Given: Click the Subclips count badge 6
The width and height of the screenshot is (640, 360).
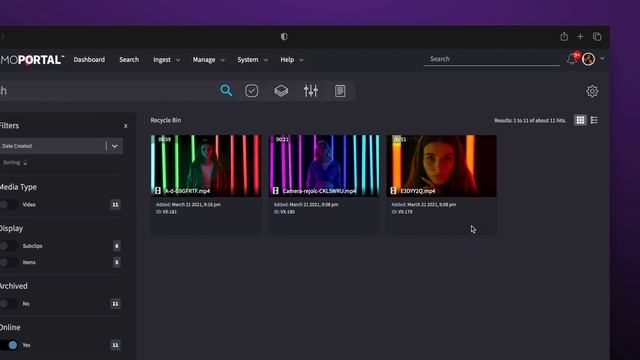Looking at the screenshot, I should [x=116, y=246].
